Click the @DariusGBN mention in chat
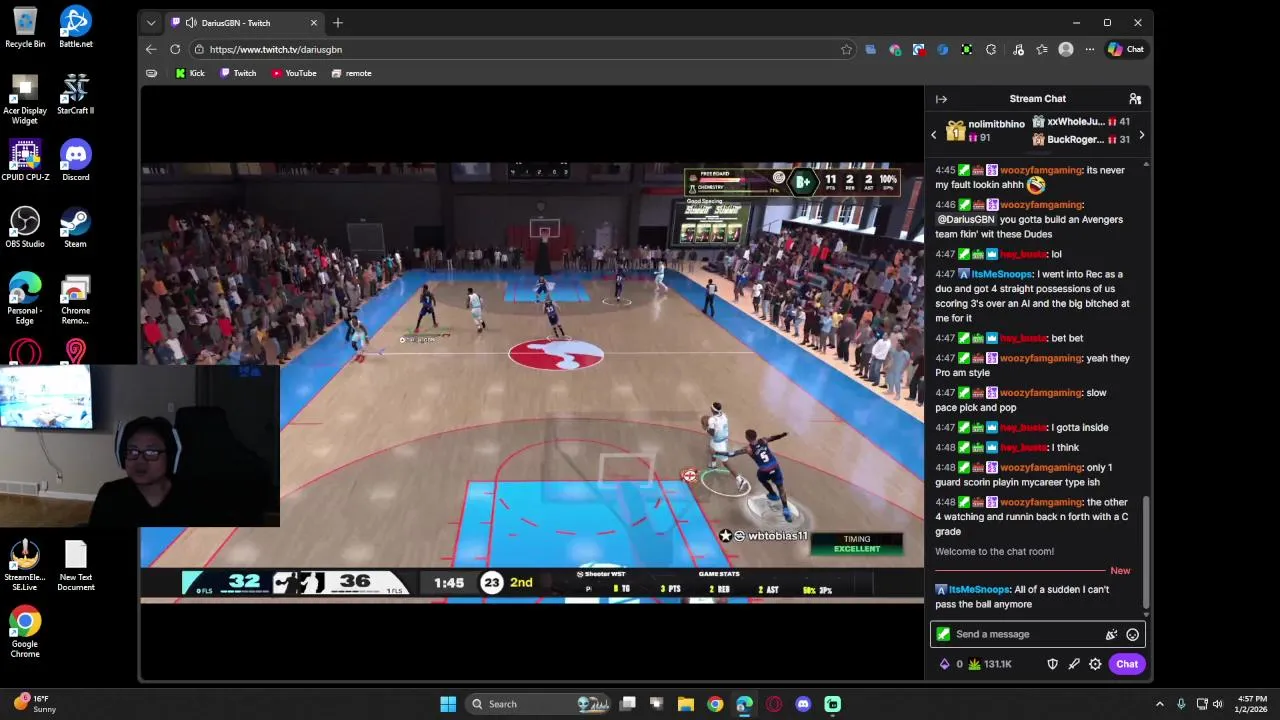This screenshot has height=720, width=1280. pyautogui.click(x=965, y=220)
